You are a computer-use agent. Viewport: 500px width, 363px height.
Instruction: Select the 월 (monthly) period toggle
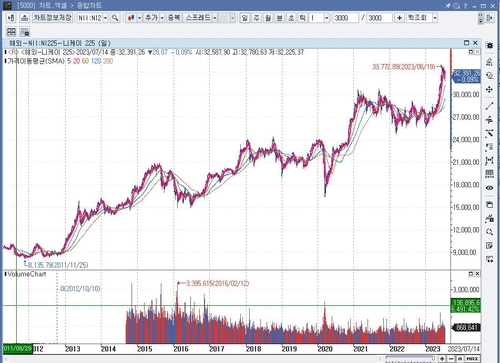coord(268,18)
